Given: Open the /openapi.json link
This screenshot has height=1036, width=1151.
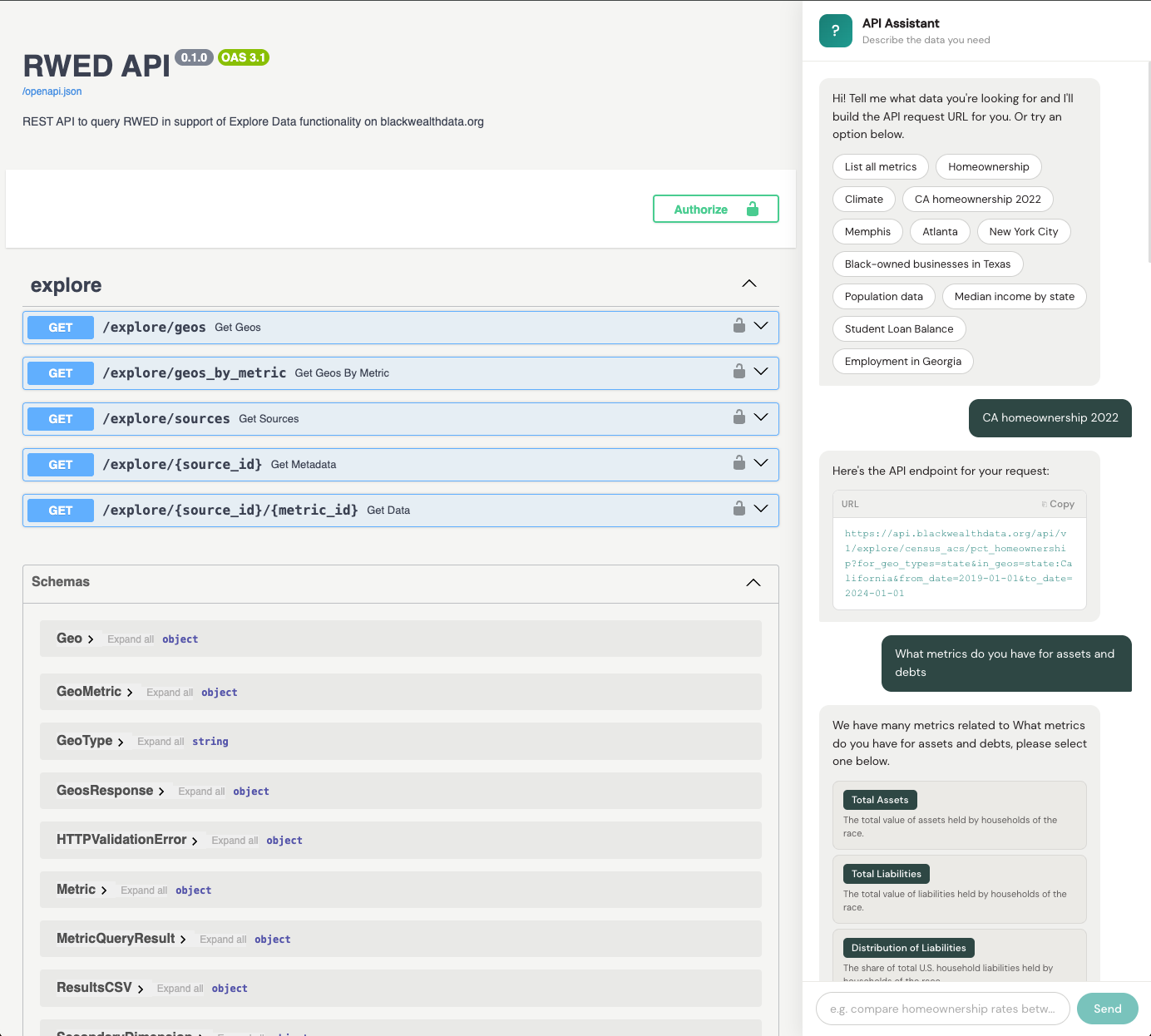Looking at the screenshot, I should tap(52, 91).
